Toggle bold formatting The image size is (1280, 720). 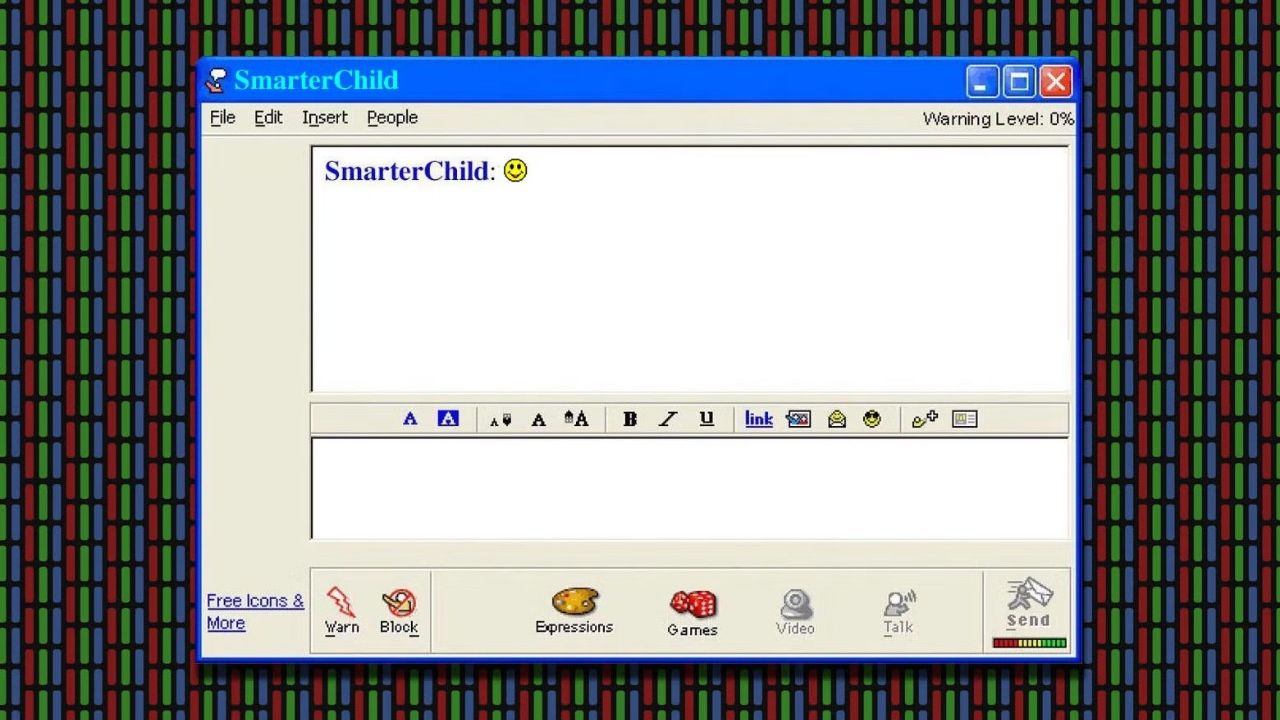coord(630,419)
